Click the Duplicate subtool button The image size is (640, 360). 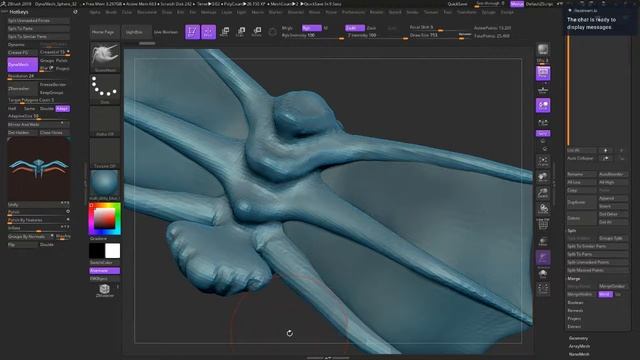[x=581, y=202]
